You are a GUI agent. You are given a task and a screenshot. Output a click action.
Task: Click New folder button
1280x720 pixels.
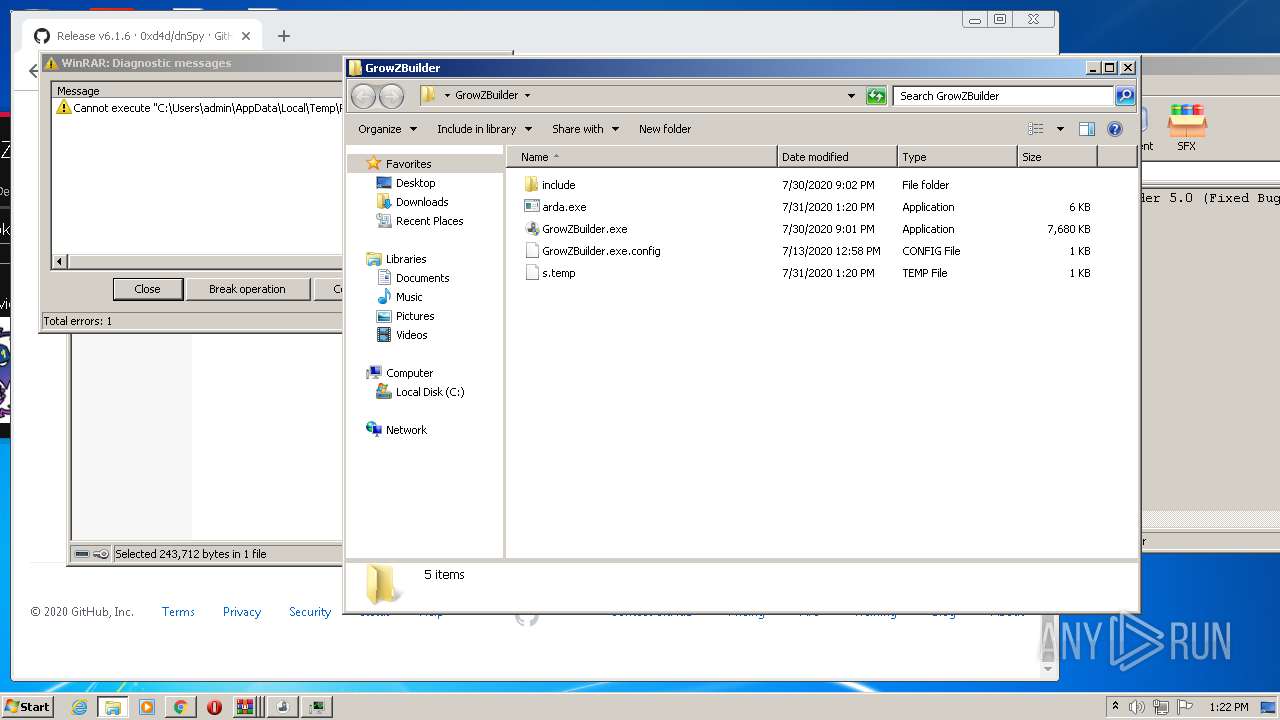point(665,129)
